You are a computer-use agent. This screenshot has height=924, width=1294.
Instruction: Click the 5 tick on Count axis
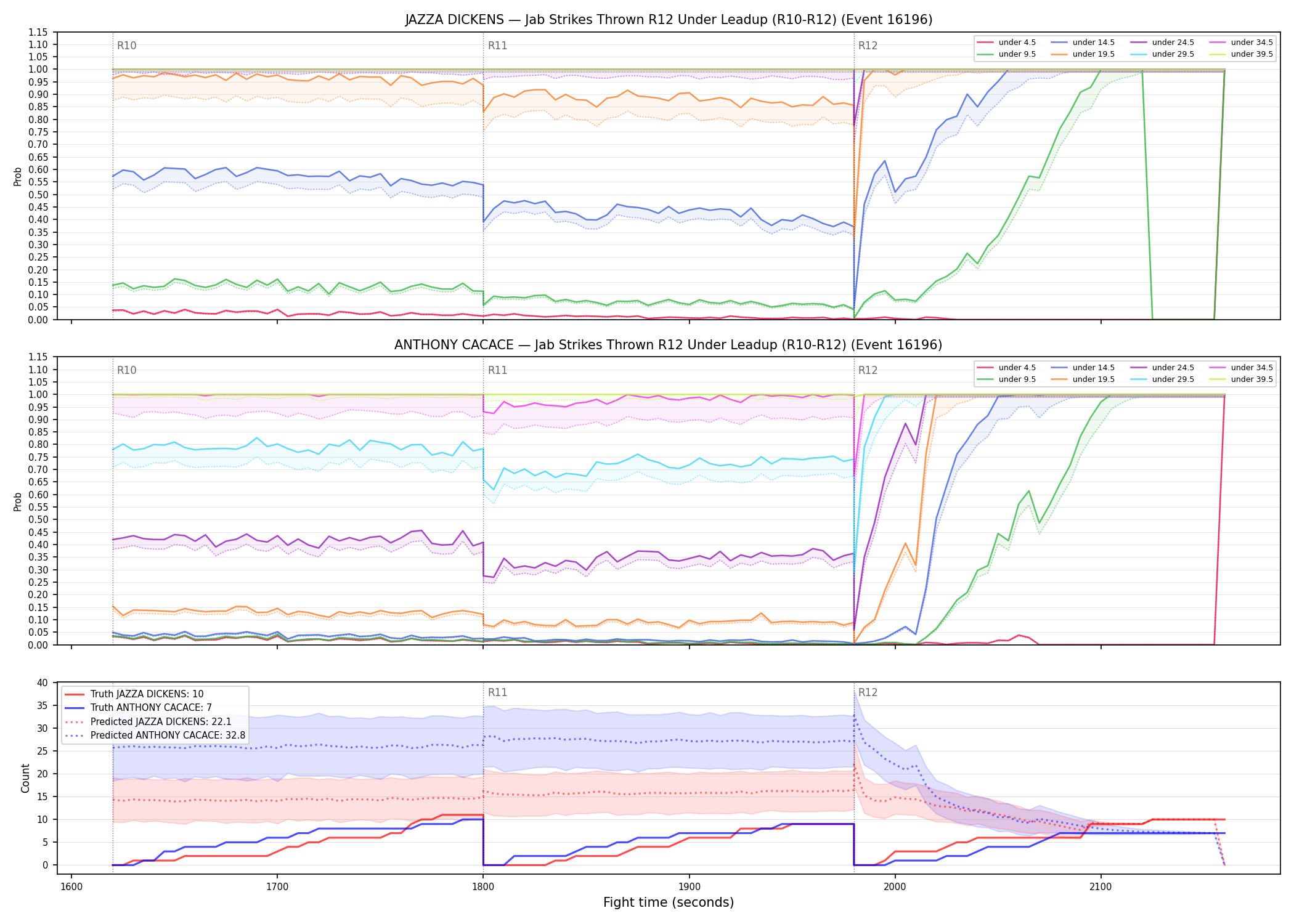45,842
